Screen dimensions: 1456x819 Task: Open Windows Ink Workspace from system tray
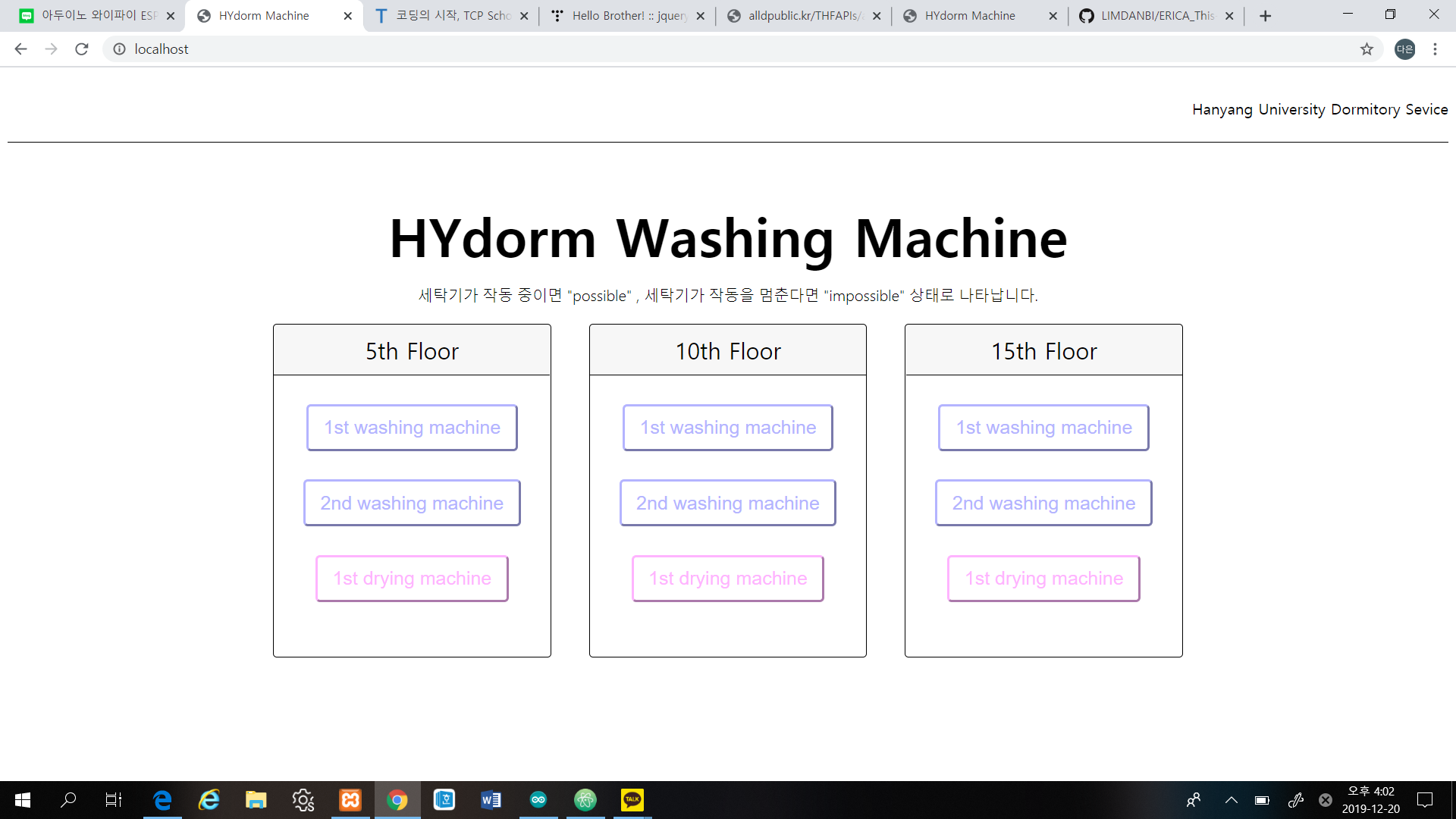[1295, 800]
